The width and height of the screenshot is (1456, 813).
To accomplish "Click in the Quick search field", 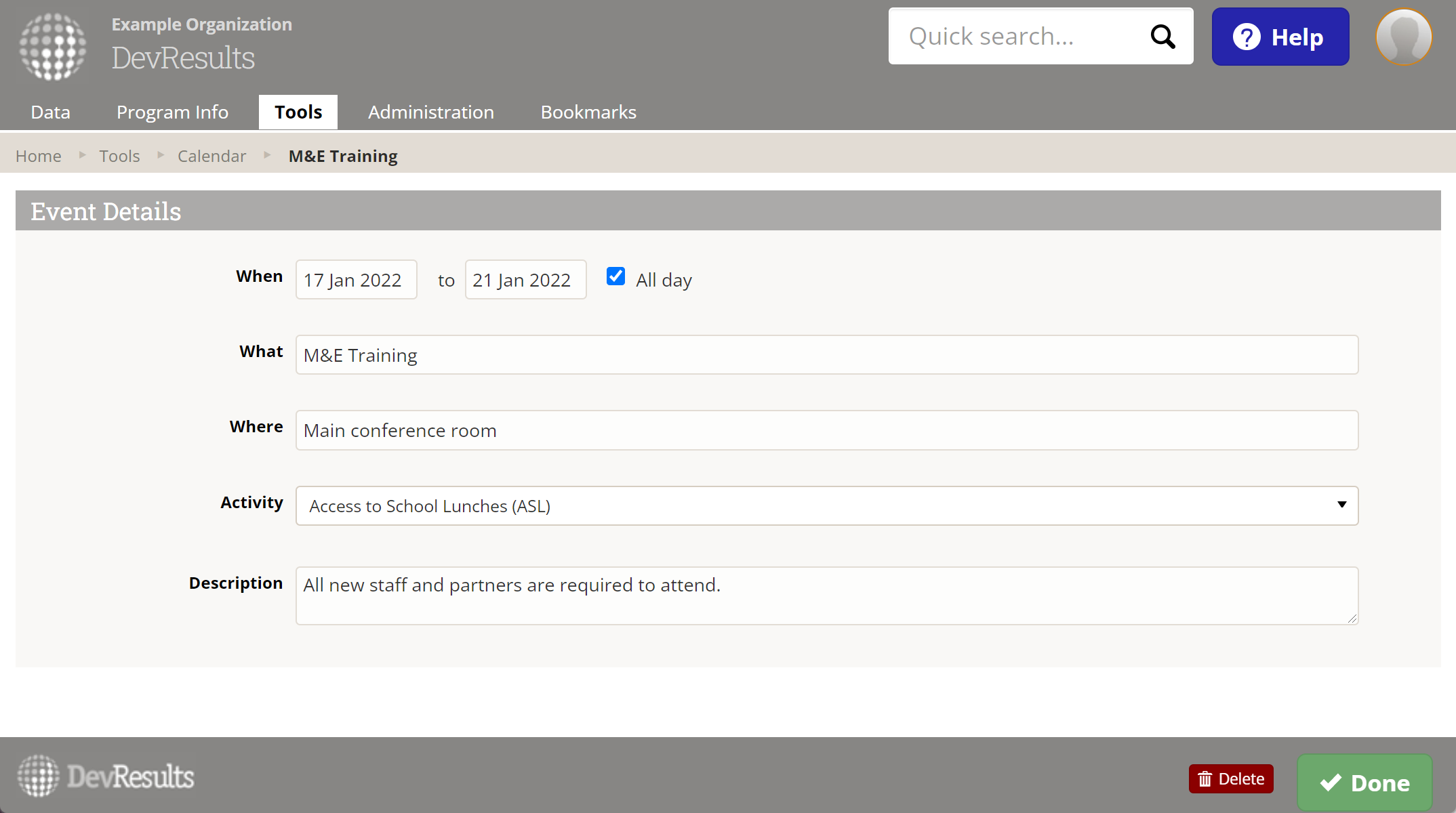I will coord(1017,37).
